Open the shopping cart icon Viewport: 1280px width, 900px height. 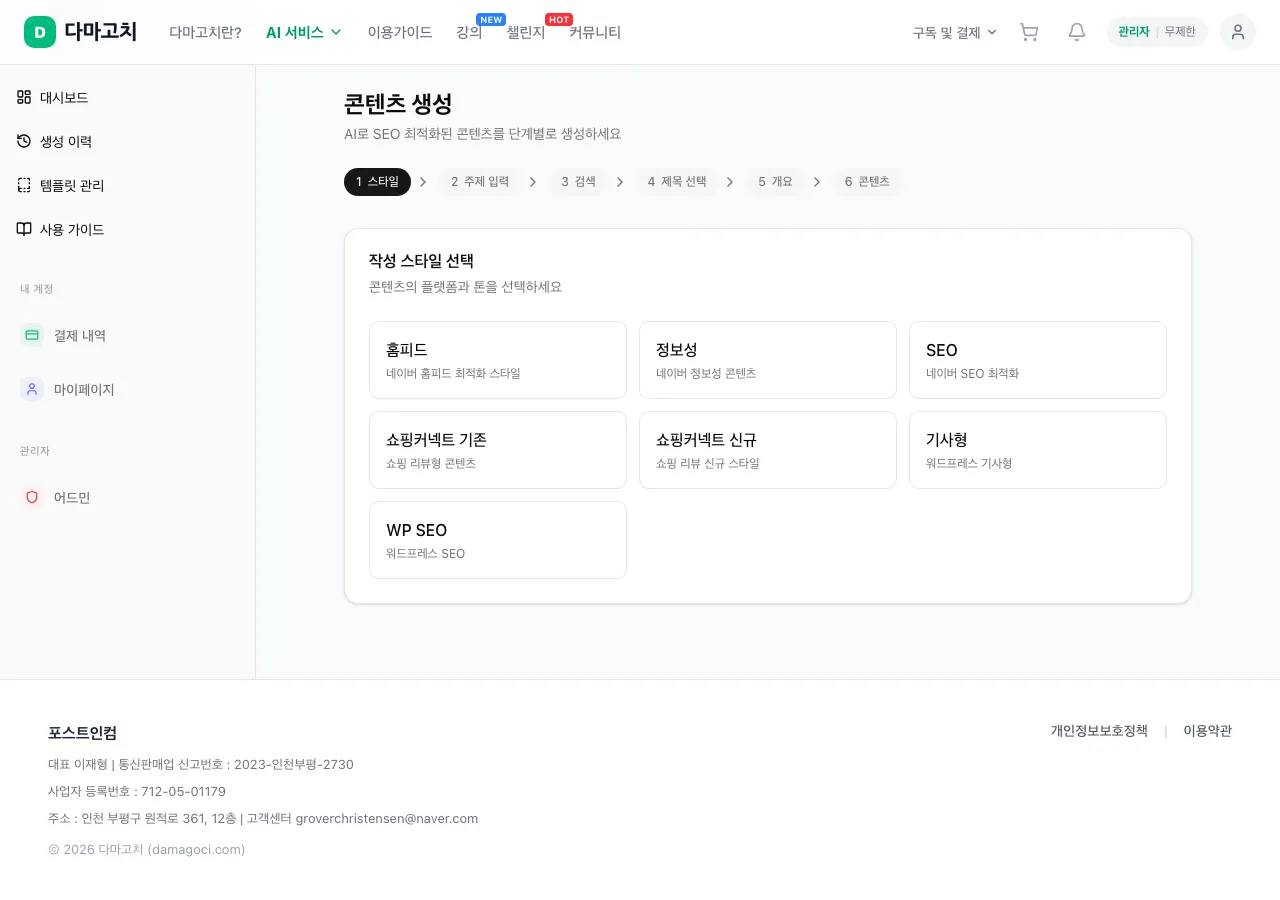pos(1029,32)
